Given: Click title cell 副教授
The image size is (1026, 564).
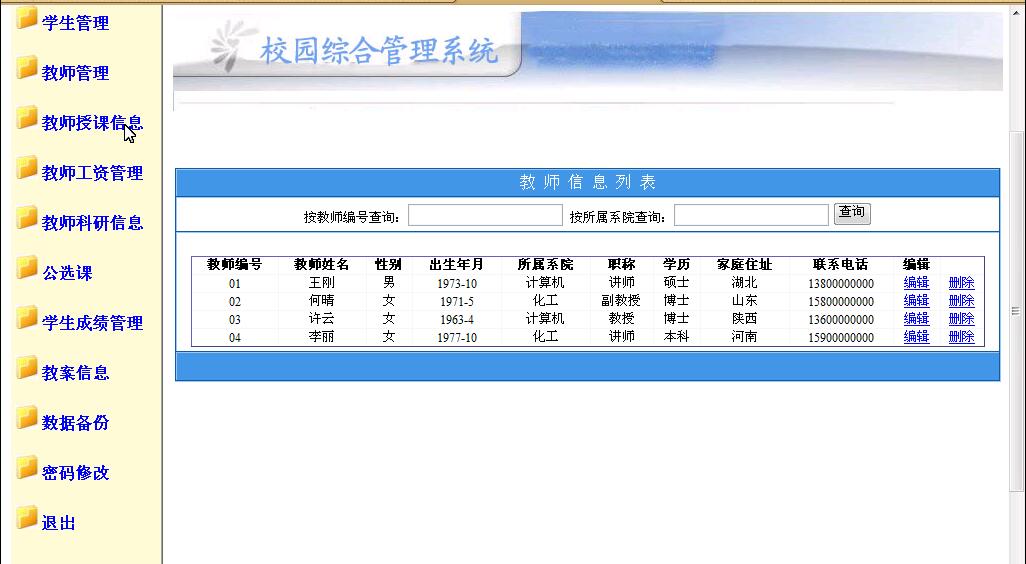Looking at the screenshot, I should [621, 301].
